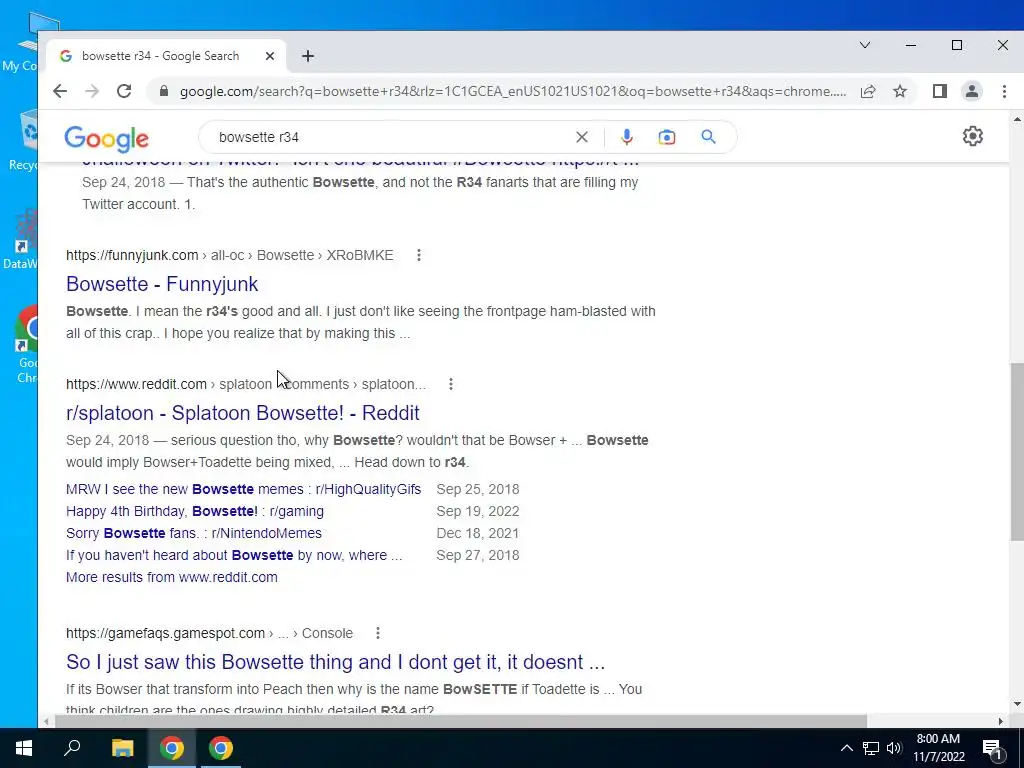1024x768 pixels.
Task: Open the three-dot menu for the funnyjunk.com result
Action: coord(419,255)
